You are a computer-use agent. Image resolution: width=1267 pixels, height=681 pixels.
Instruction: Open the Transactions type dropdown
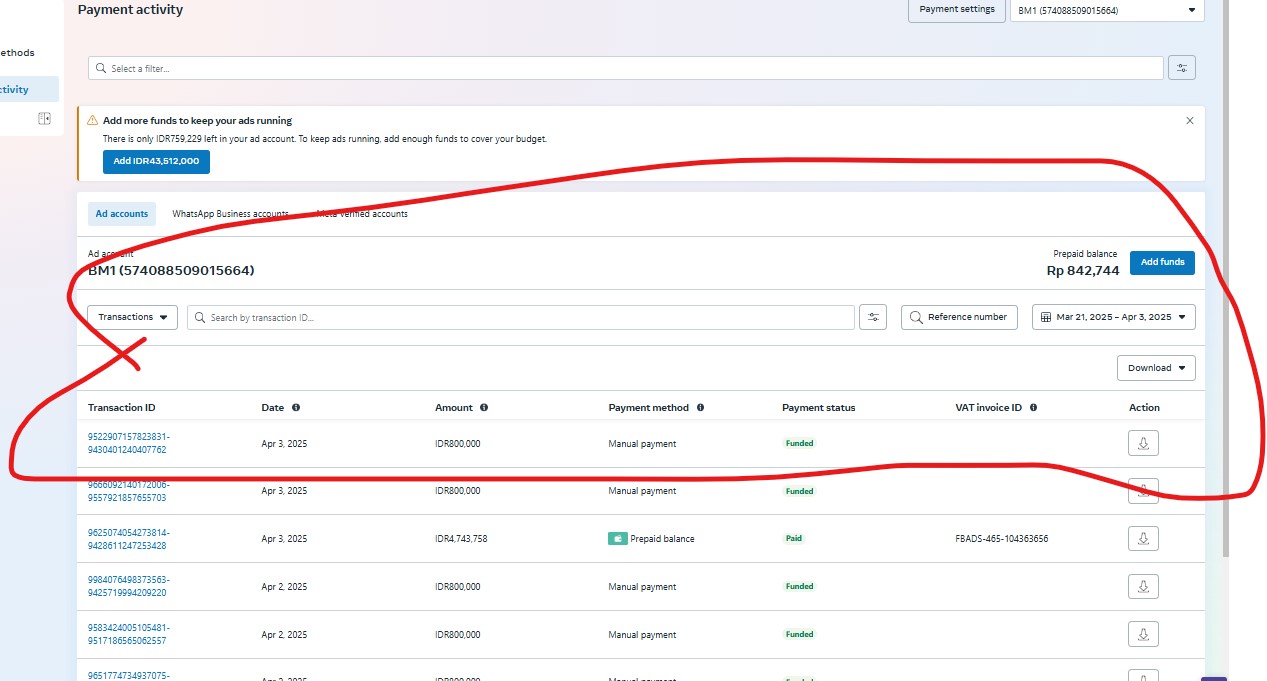tap(132, 317)
